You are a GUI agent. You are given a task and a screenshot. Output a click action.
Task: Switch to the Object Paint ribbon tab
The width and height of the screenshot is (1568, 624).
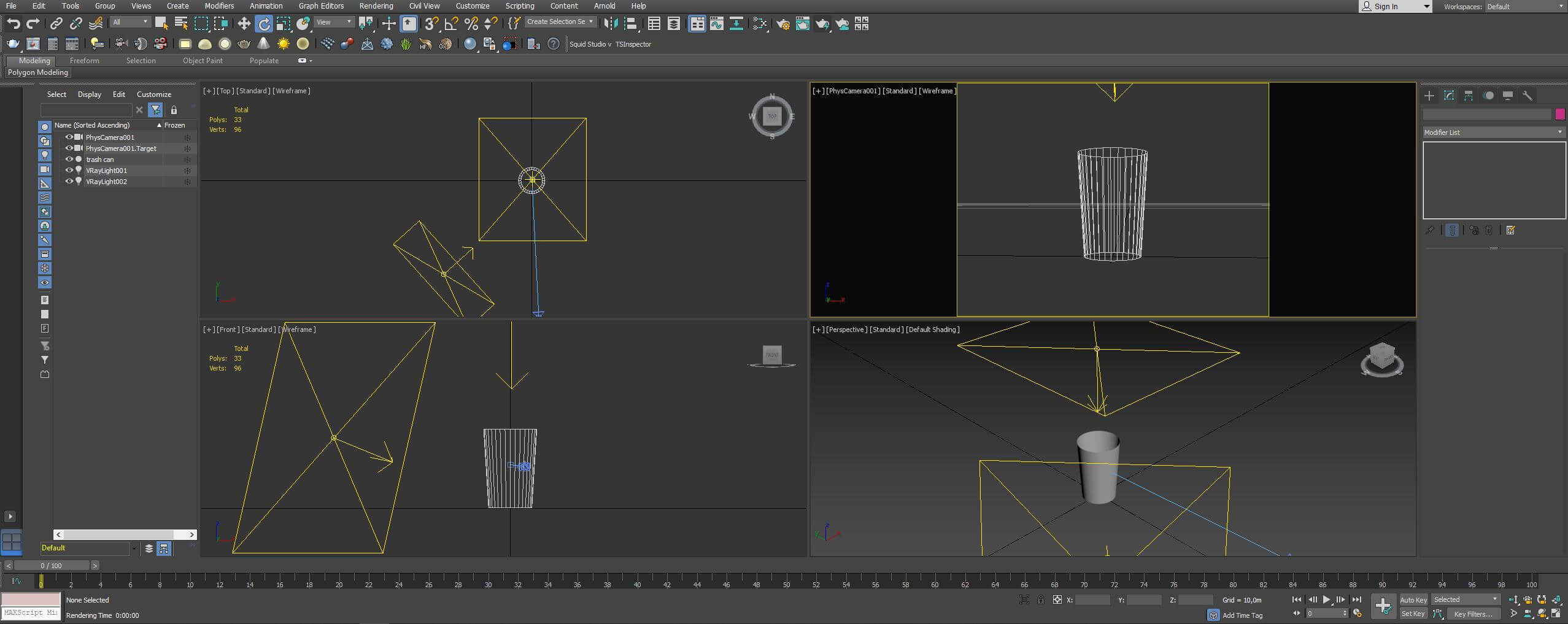click(203, 61)
